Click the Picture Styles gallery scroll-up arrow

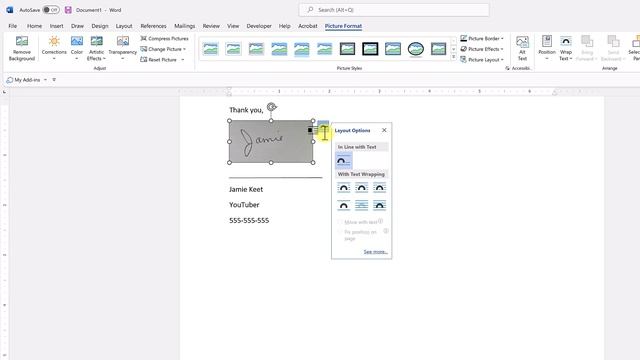pos(453,41)
